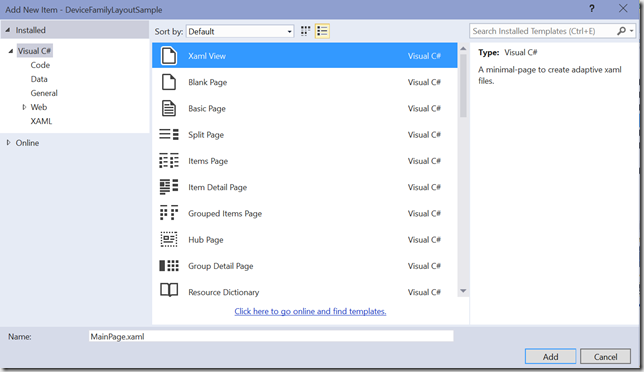
Task: Click the Group Detail Page icon
Action: pyautogui.click(x=169, y=266)
